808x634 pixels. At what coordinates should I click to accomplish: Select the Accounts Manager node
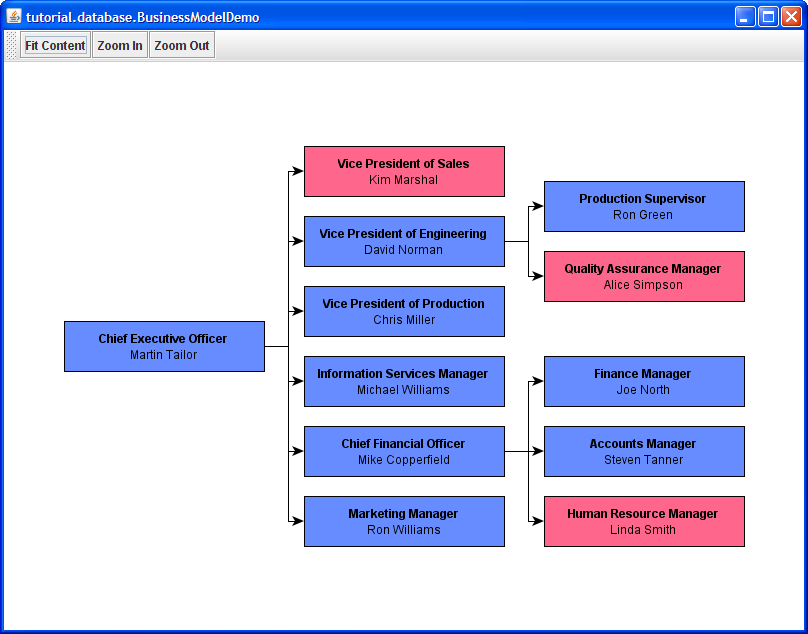tap(644, 451)
